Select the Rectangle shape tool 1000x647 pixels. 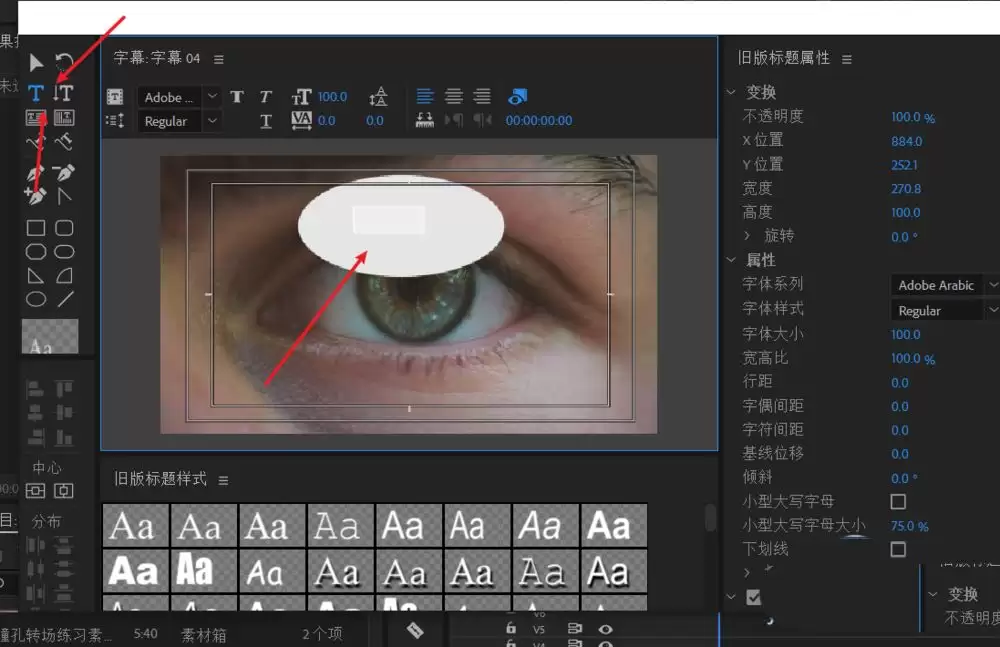(x=36, y=229)
